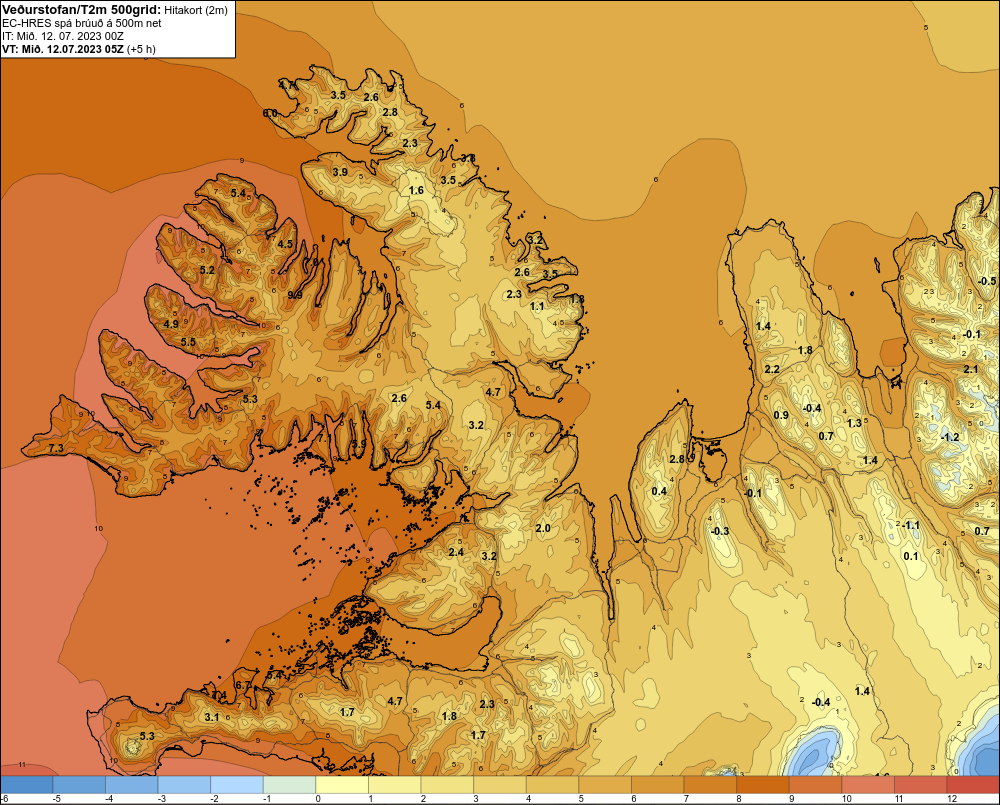The width and height of the screenshot is (1000, 805).
Task: Click the -6 label on the scale
Action: coord(4,799)
